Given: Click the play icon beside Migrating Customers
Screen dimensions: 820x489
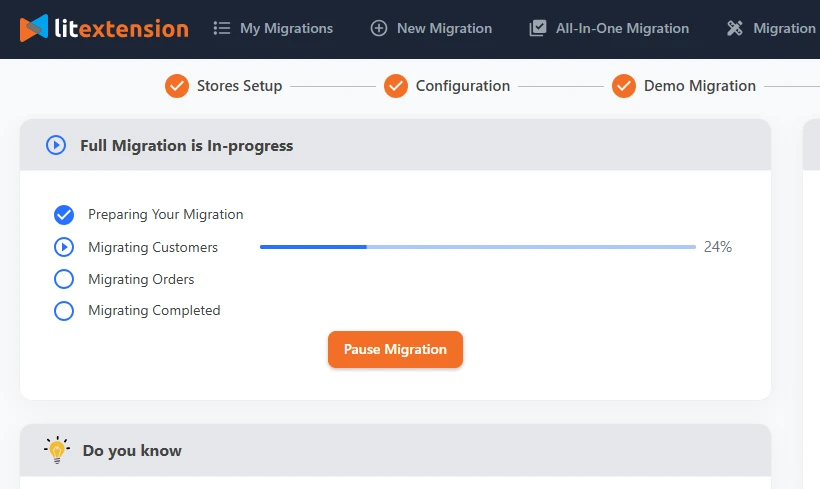Looking at the screenshot, I should pos(64,247).
